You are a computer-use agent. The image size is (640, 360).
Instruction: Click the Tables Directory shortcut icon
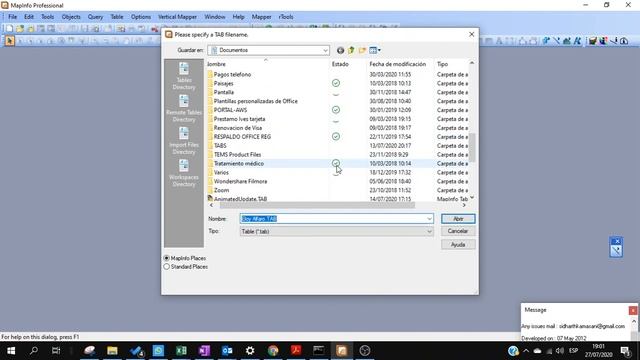point(184,76)
